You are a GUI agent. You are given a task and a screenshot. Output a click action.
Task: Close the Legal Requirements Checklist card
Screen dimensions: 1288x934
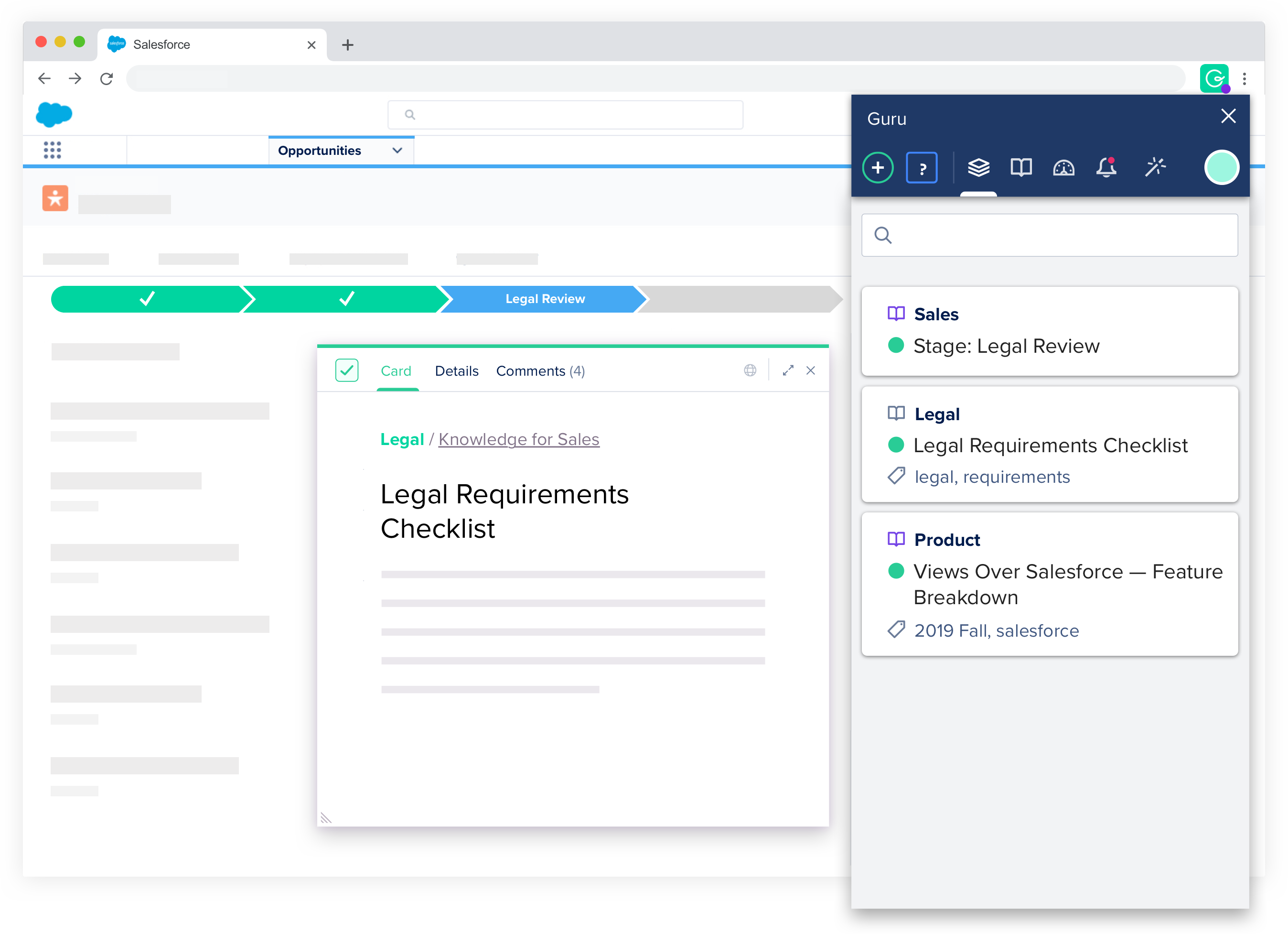coord(810,370)
